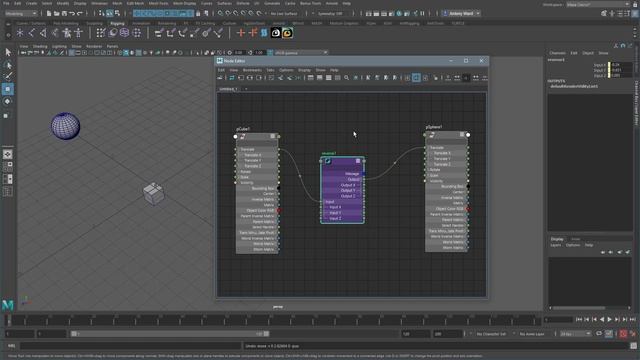Show output connections in Node Editor toolbar
640x360 pixels.
coord(259,78)
